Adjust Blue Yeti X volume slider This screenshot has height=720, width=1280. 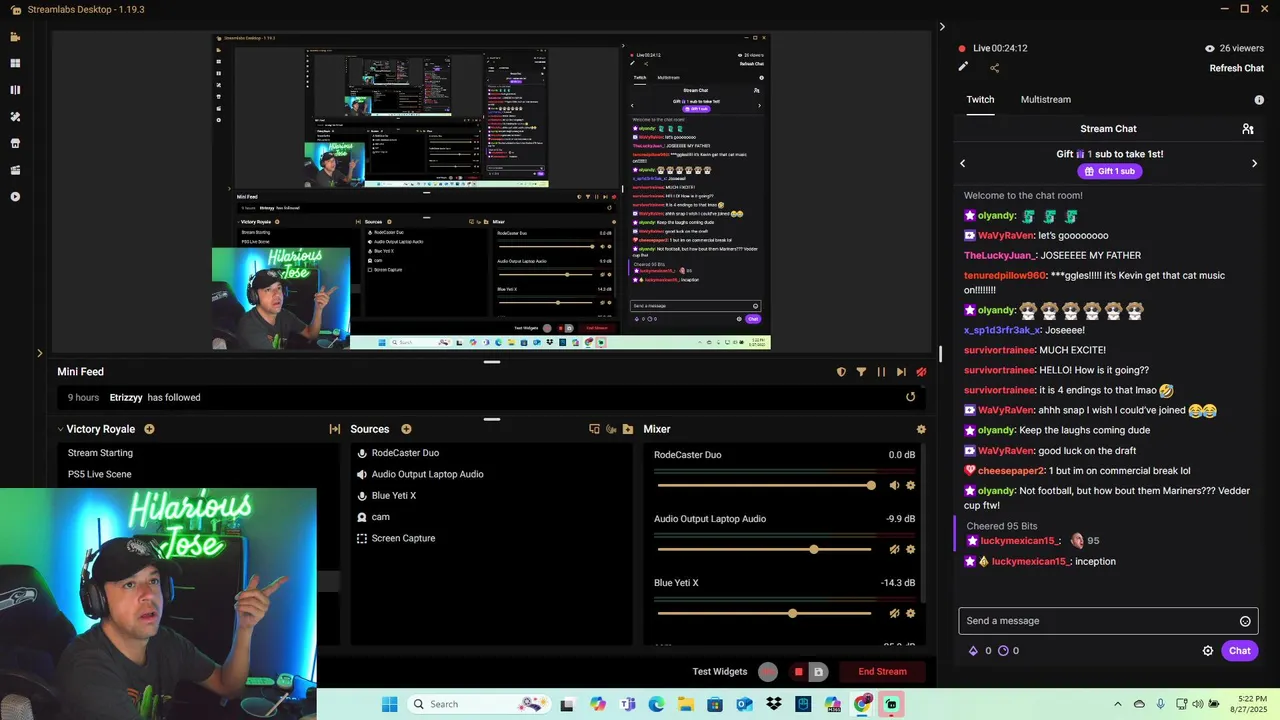[x=765, y=613]
